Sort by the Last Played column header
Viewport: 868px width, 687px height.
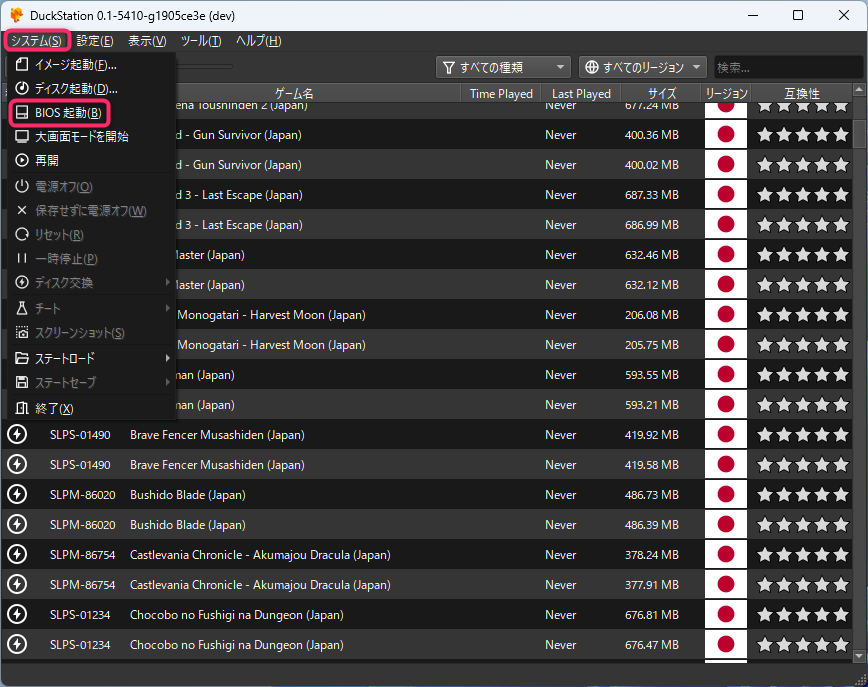(x=581, y=94)
